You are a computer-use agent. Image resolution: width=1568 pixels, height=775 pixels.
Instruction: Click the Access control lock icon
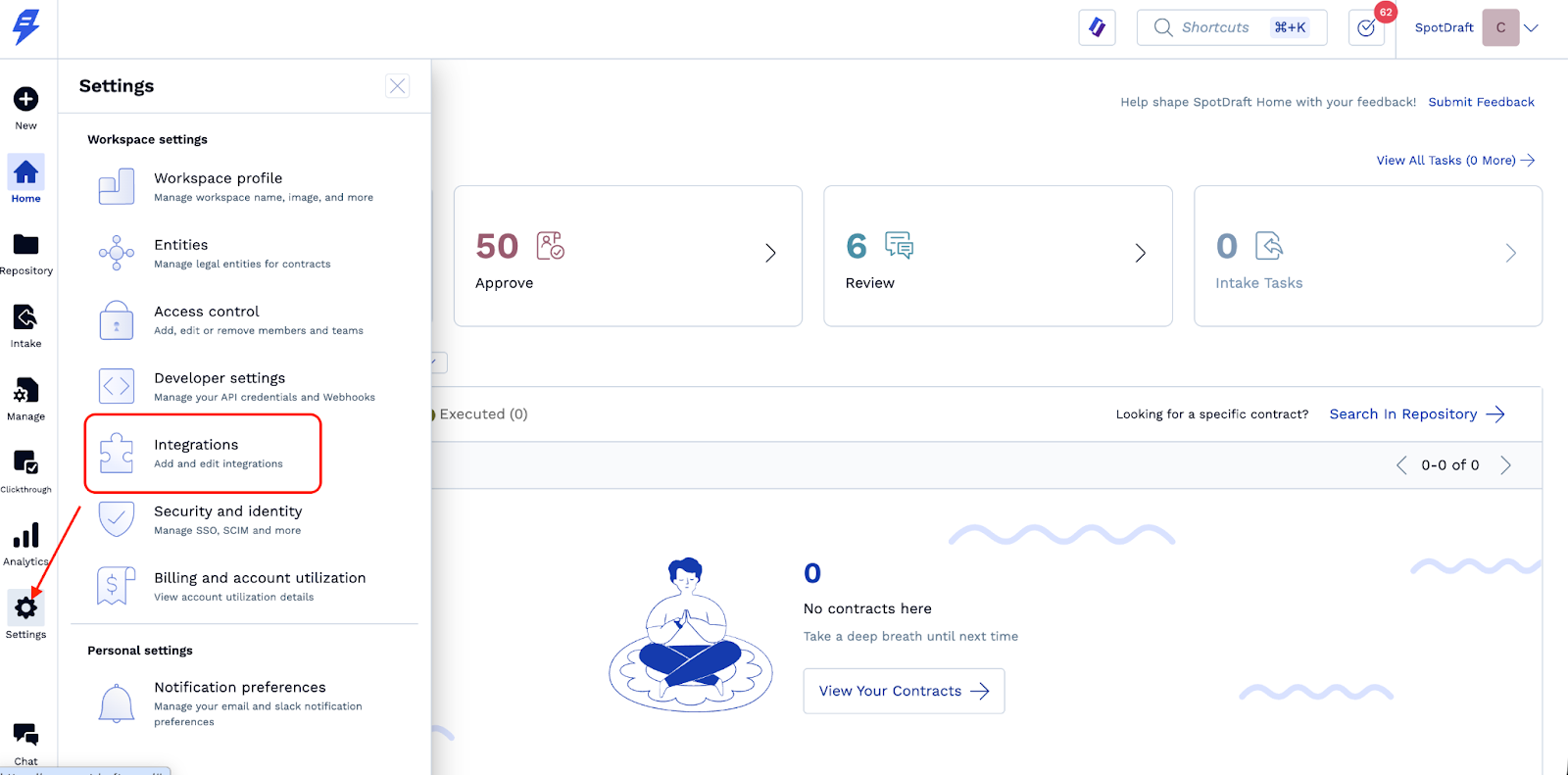[x=117, y=319]
